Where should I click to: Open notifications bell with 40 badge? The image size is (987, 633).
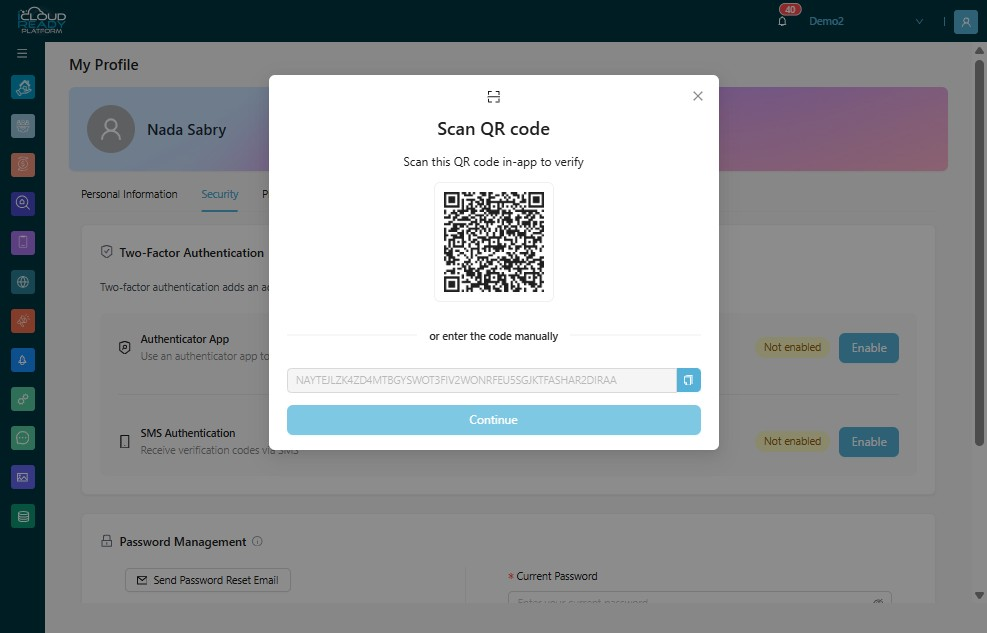pyautogui.click(x=782, y=21)
